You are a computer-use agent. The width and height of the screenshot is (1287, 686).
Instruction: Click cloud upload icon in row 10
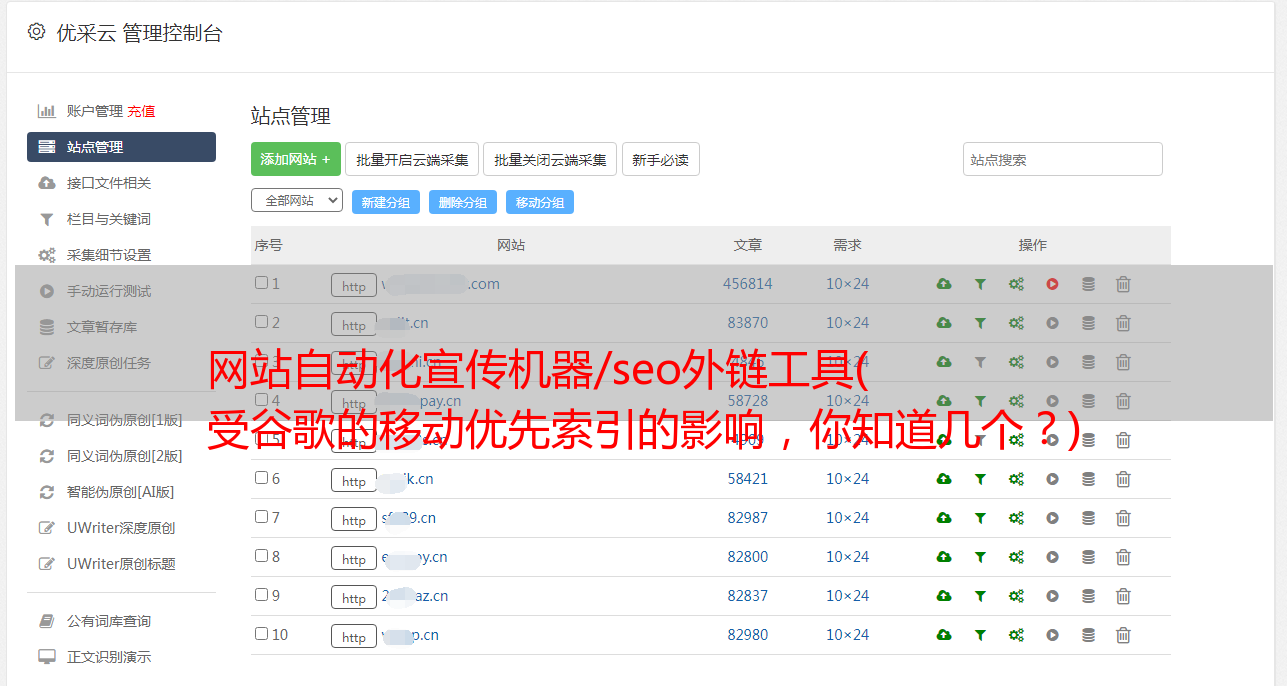click(944, 635)
